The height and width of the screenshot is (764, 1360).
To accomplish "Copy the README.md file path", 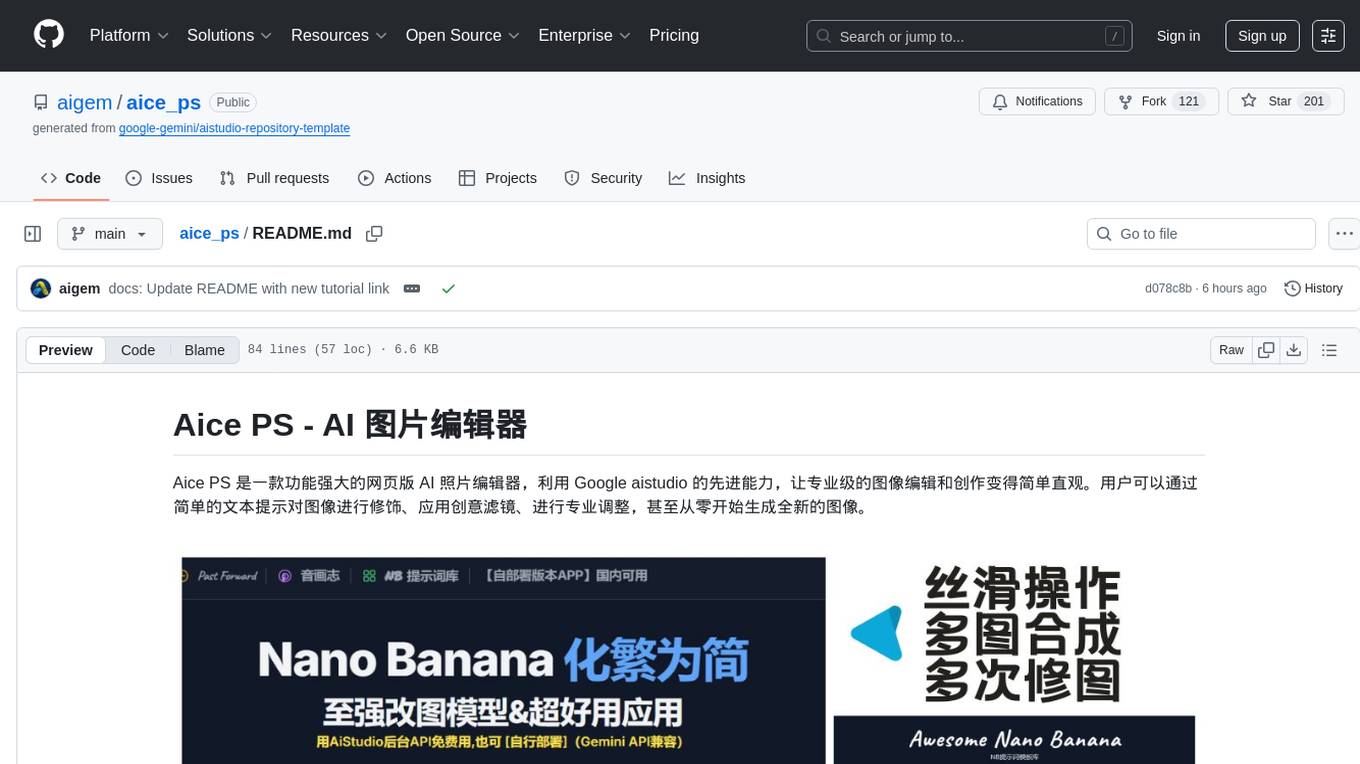I will pyautogui.click(x=374, y=234).
